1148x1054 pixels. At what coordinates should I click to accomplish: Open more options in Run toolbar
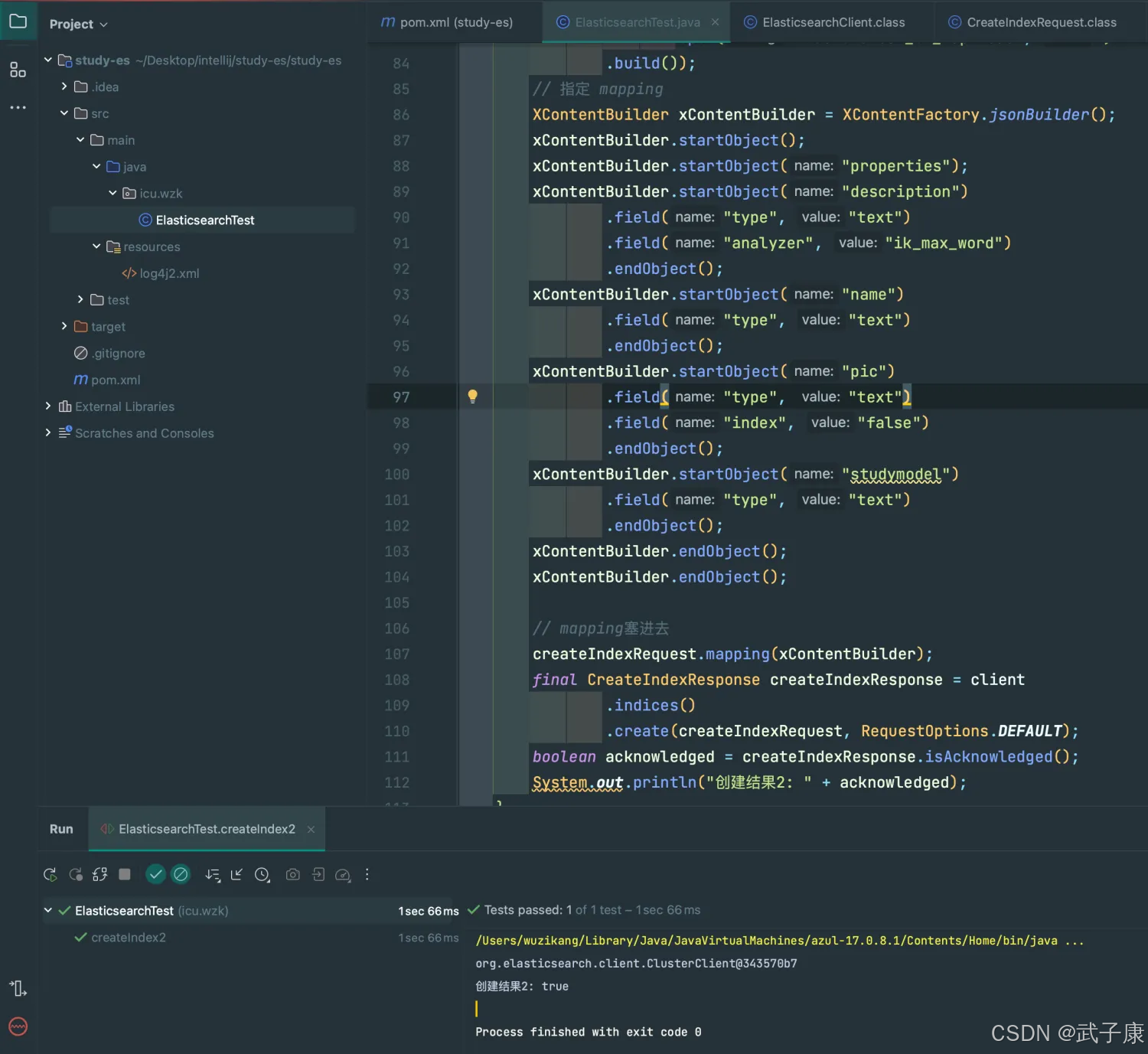[367, 874]
